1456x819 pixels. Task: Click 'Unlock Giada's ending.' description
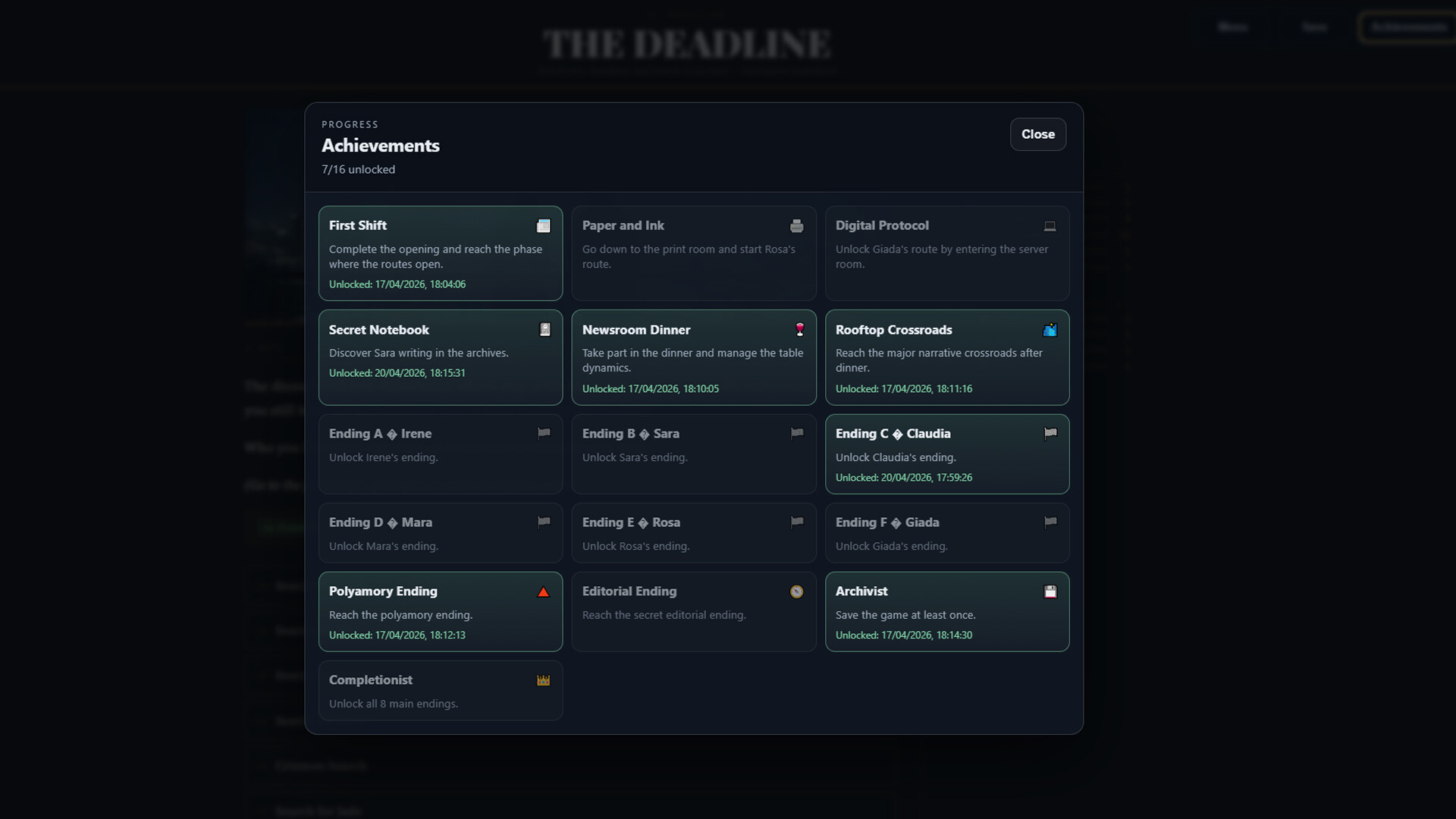(892, 546)
